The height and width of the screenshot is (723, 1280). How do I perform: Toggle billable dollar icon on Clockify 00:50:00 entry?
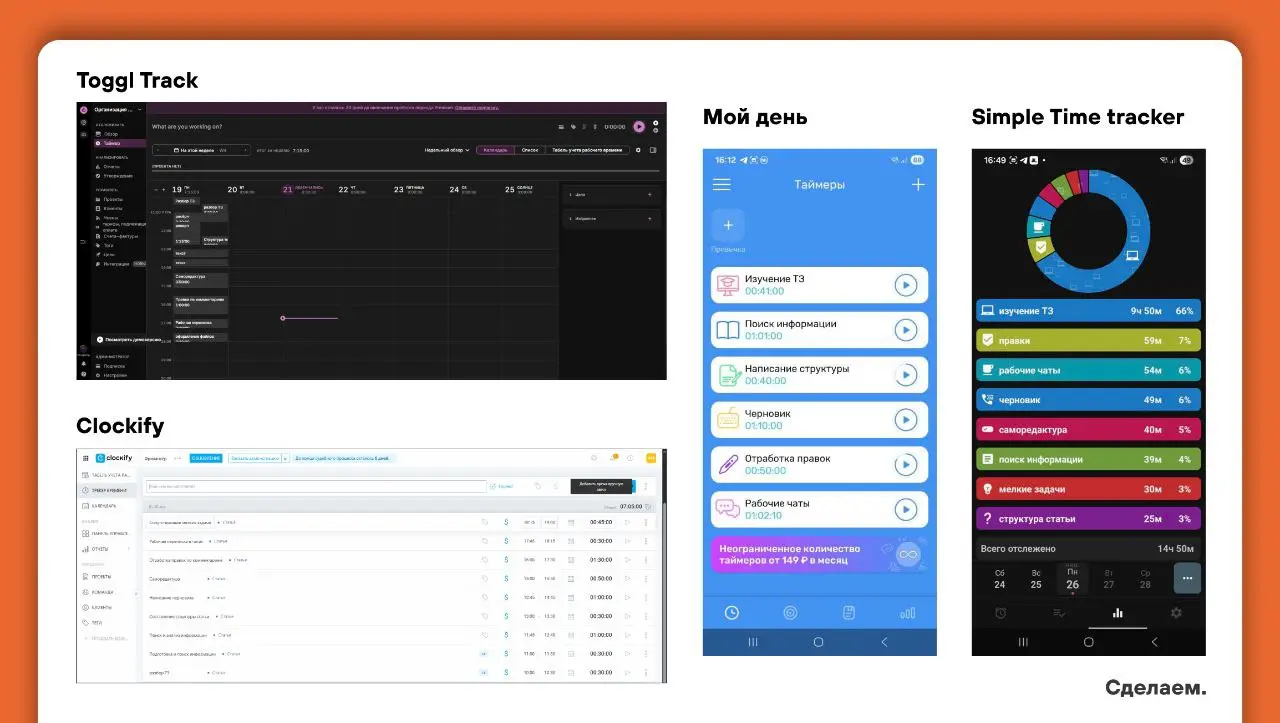[506, 578]
